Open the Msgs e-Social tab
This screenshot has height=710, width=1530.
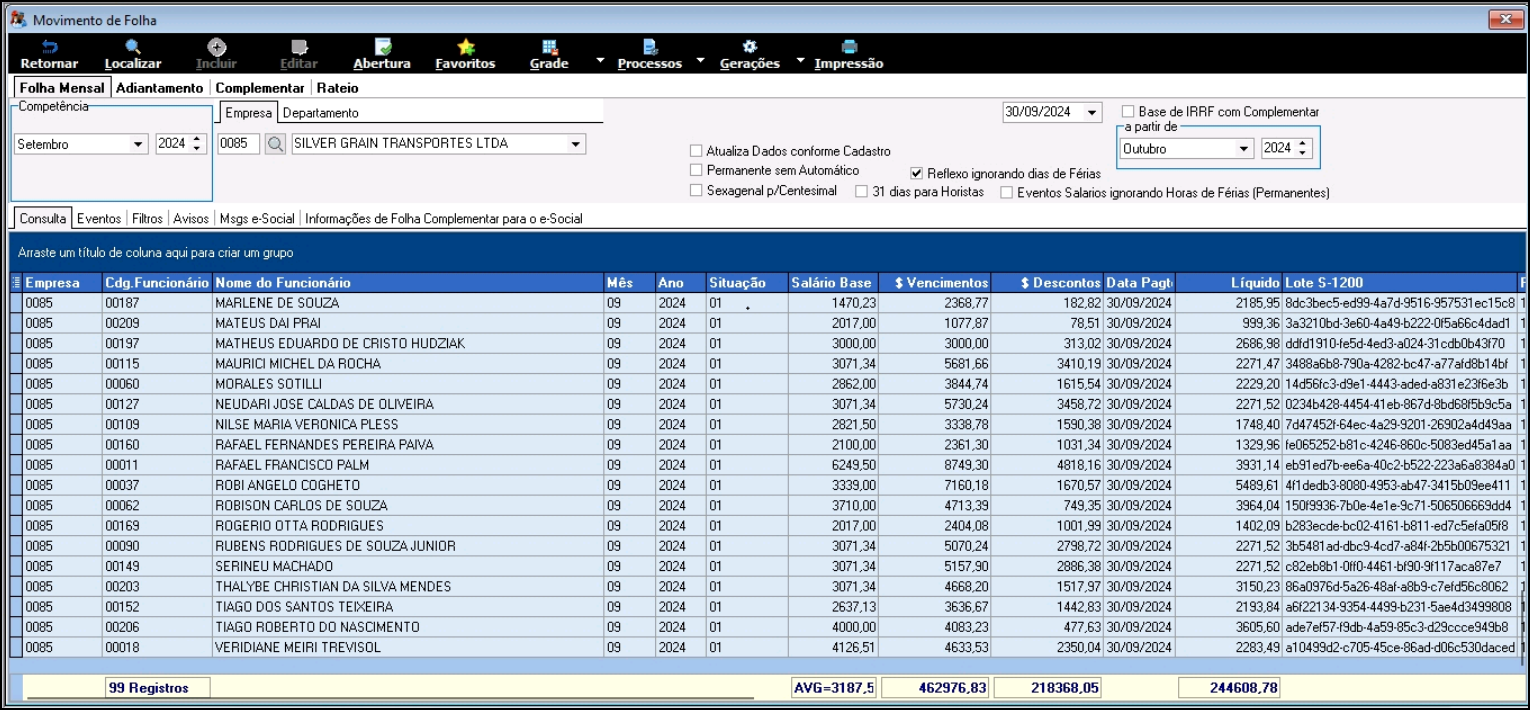pyautogui.click(x=257, y=218)
